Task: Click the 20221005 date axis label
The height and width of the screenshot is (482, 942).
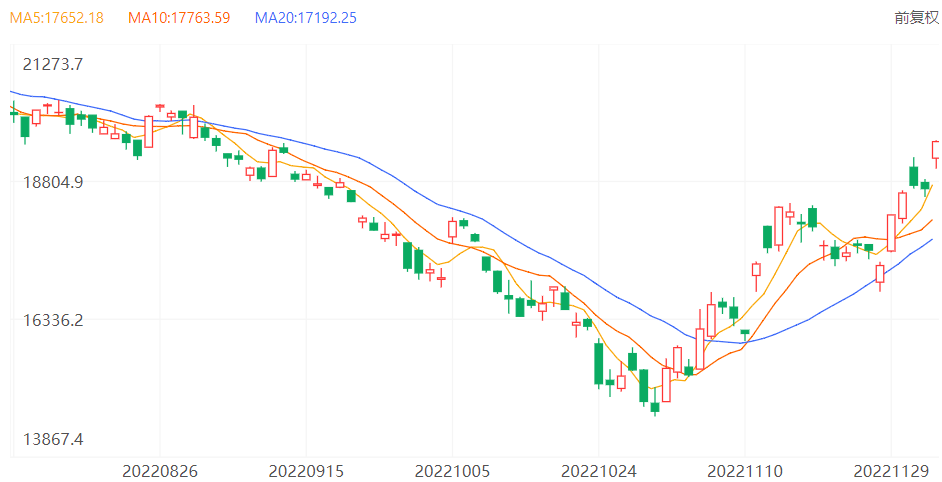Action: (x=452, y=471)
